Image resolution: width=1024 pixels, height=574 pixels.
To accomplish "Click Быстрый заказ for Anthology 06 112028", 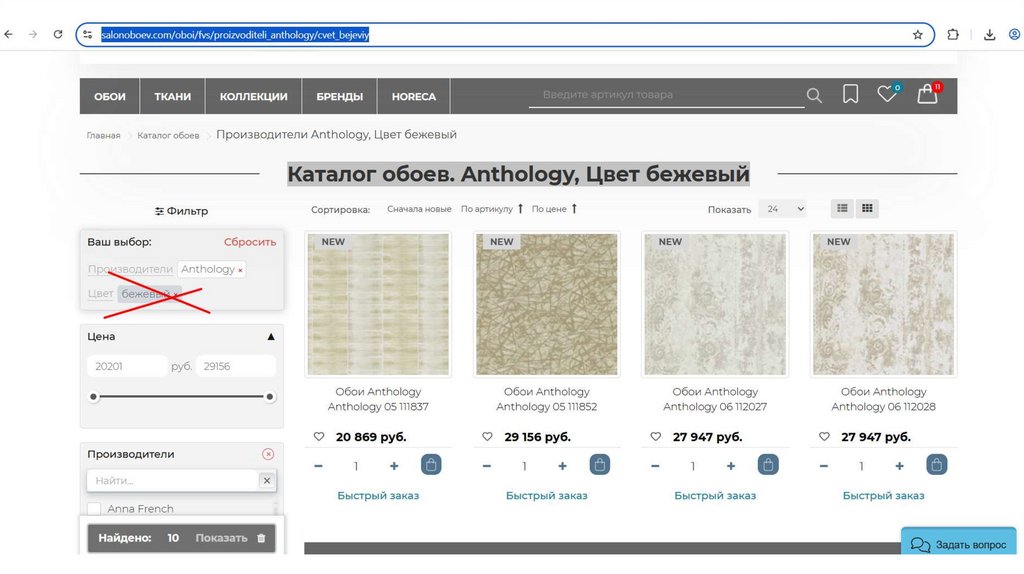I will [x=884, y=496].
